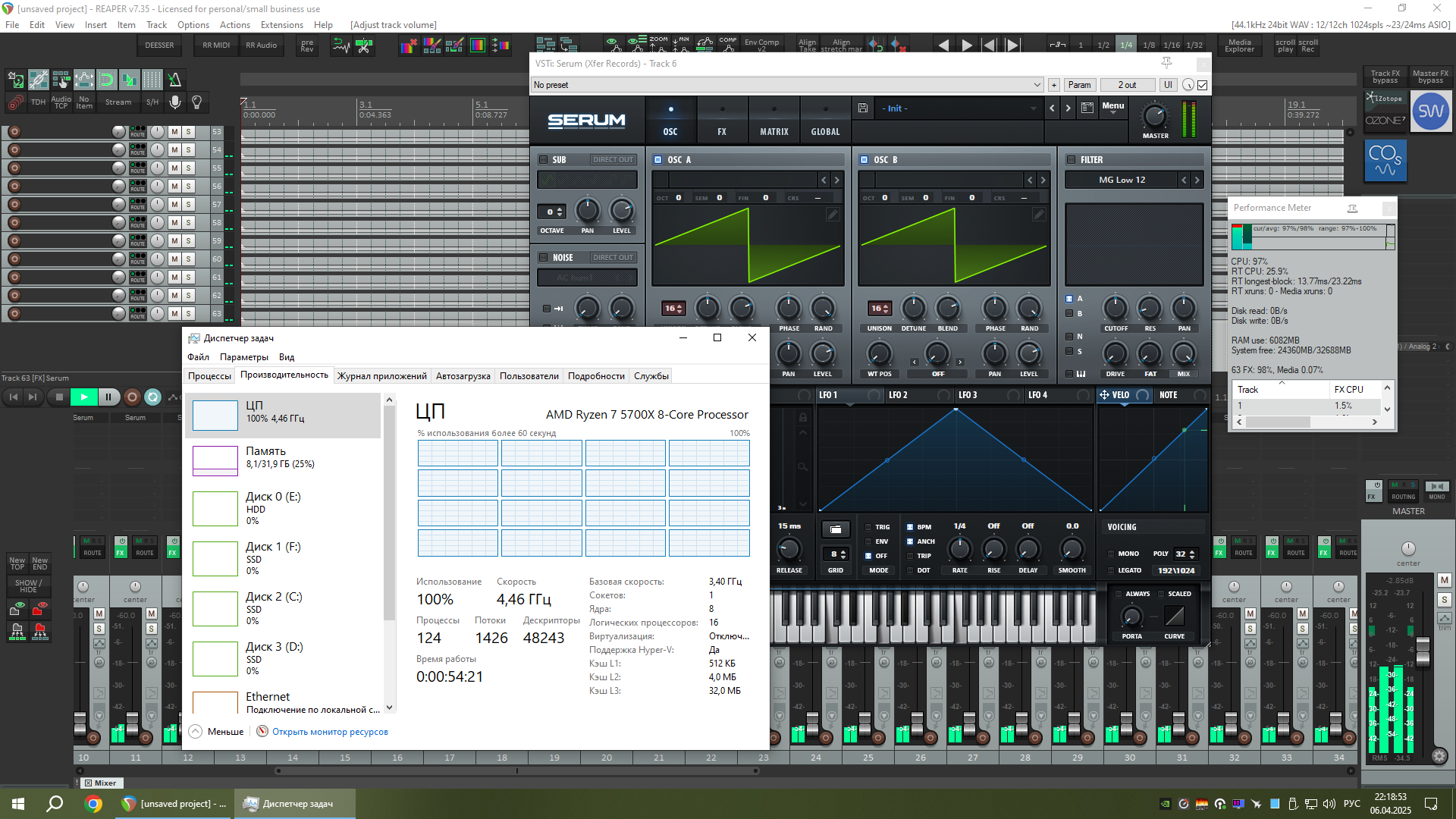The height and width of the screenshot is (819, 1456).
Task: Toggle the SUB oscillator on
Action: point(543,160)
